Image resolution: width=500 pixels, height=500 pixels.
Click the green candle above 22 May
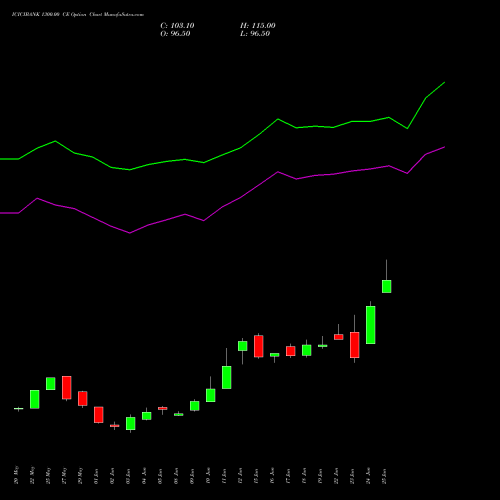pyautogui.click(x=35, y=399)
